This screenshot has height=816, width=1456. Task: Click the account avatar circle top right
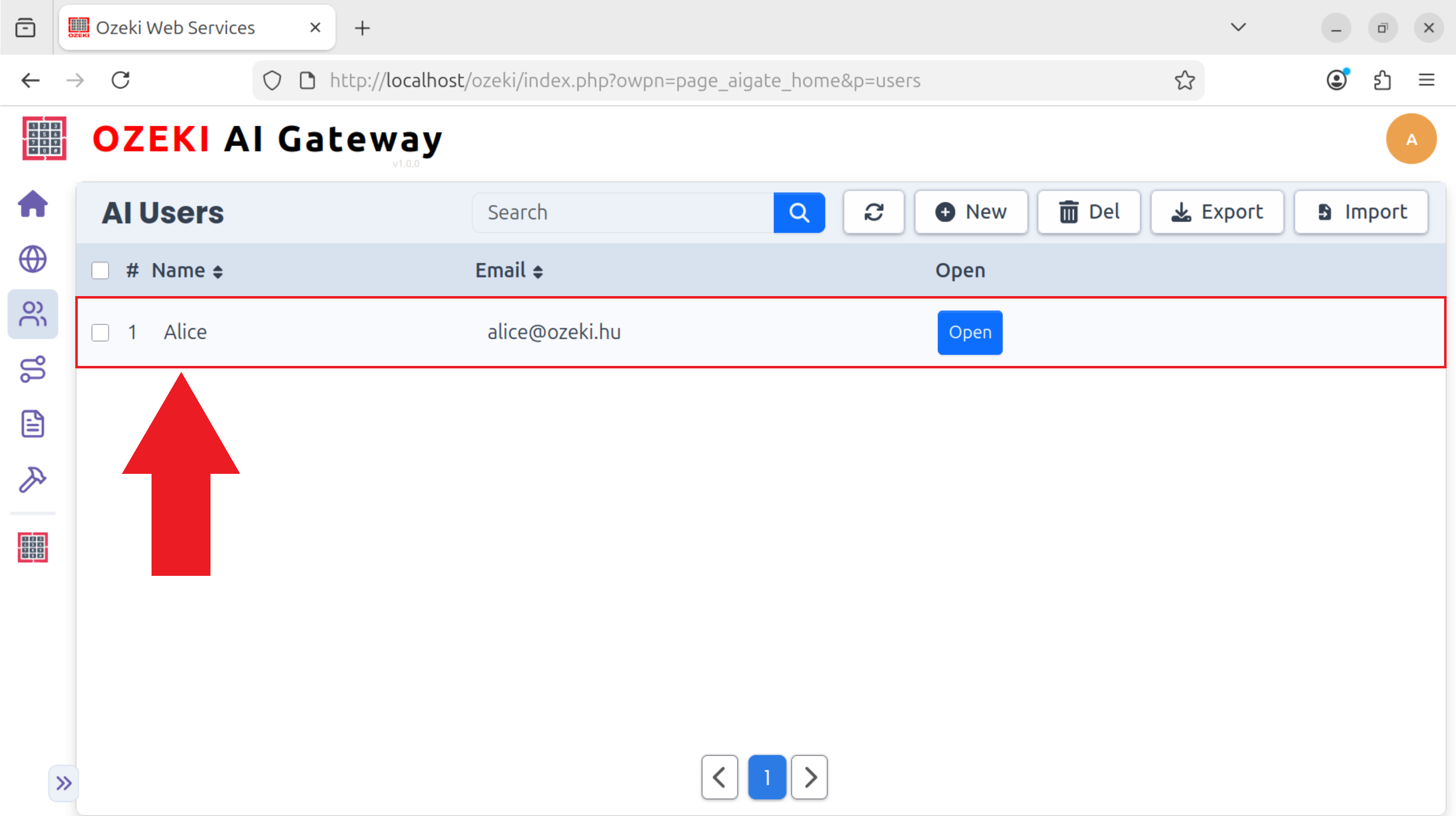coord(1411,139)
